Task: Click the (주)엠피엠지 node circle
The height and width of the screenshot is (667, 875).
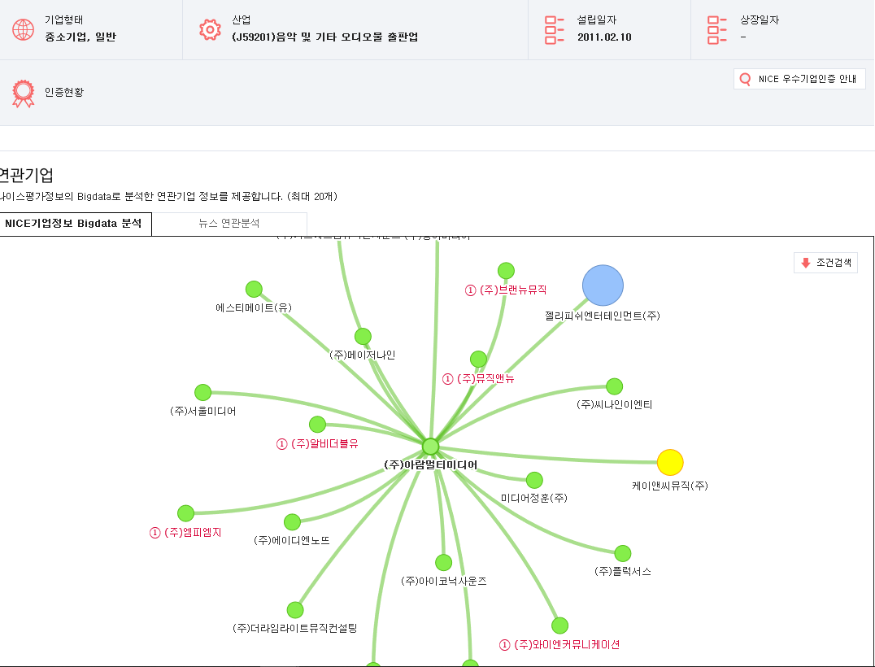Action: click(x=186, y=513)
